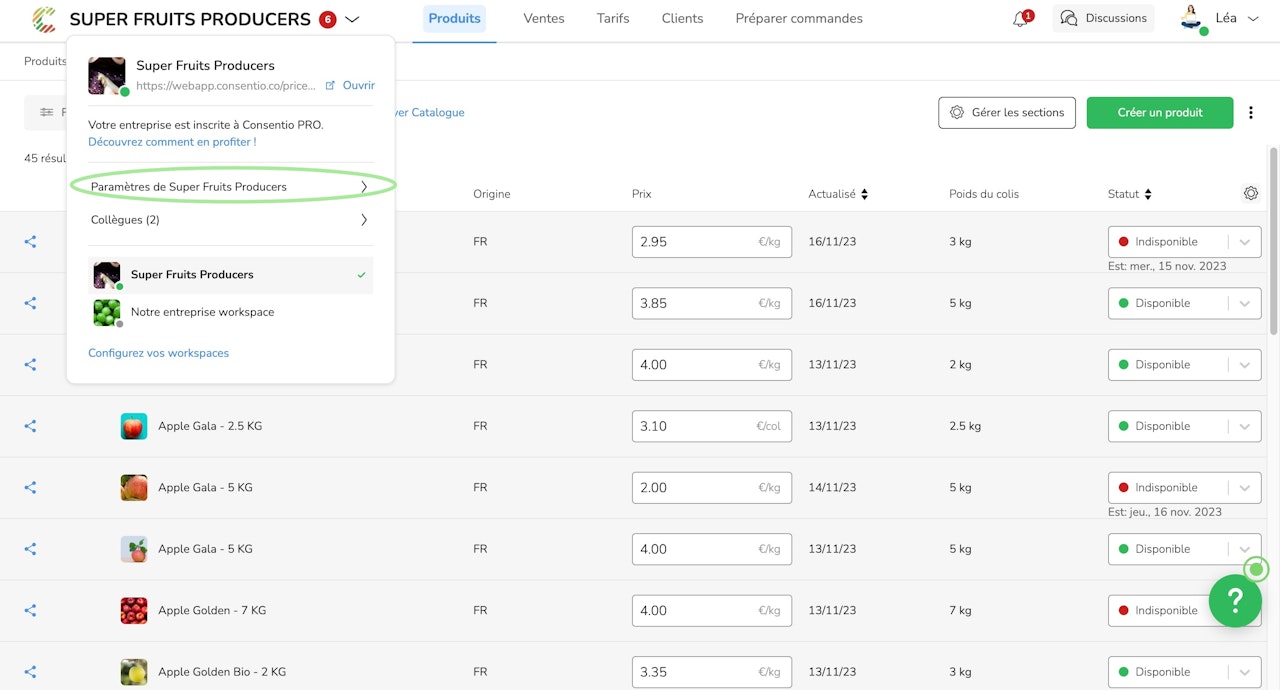This screenshot has height=690, width=1280.
Task: Follow the Configurez vos workspaces link
Action: (x=158, y=353)
